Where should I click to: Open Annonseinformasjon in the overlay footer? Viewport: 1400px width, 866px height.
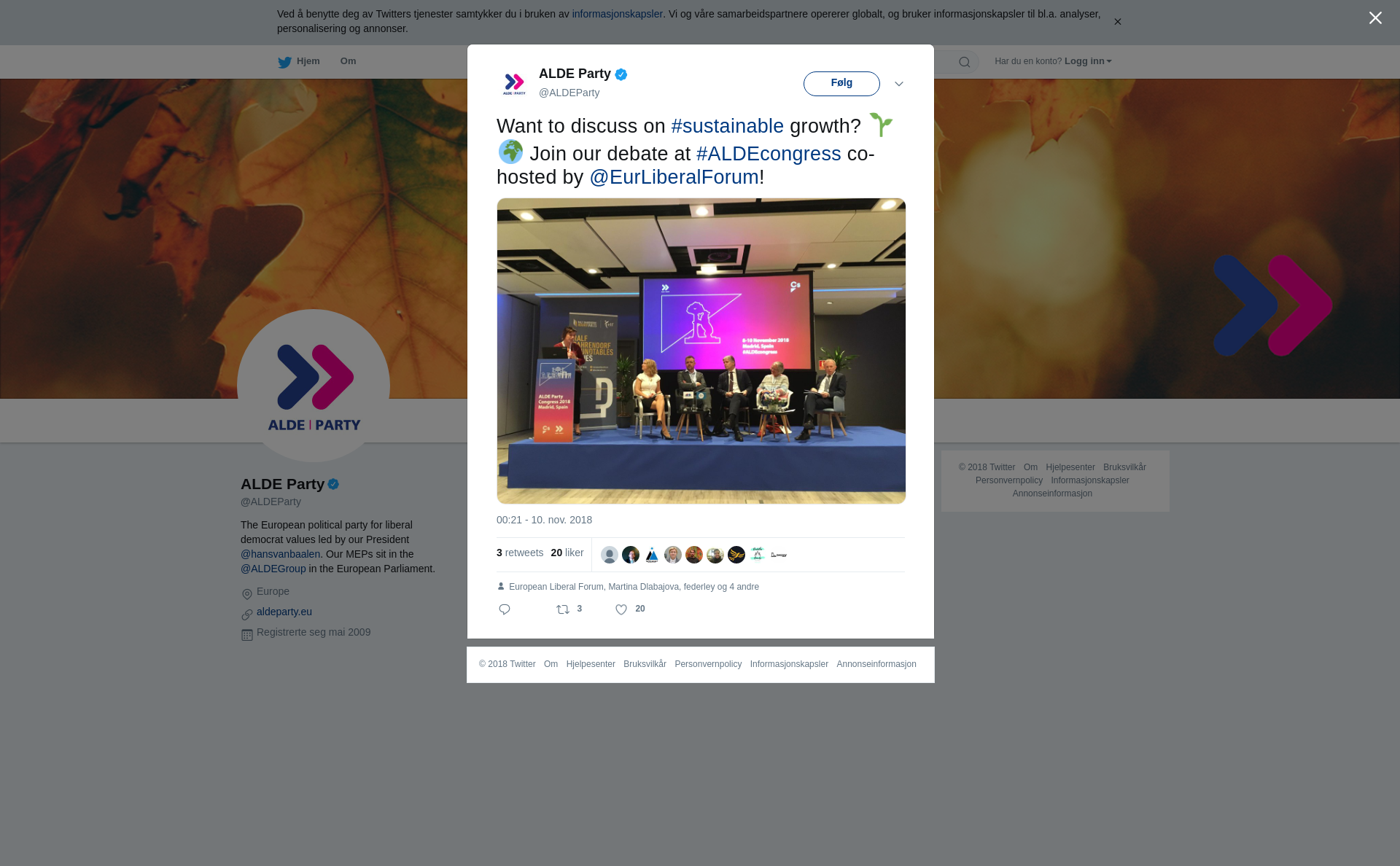pos(876,664)
